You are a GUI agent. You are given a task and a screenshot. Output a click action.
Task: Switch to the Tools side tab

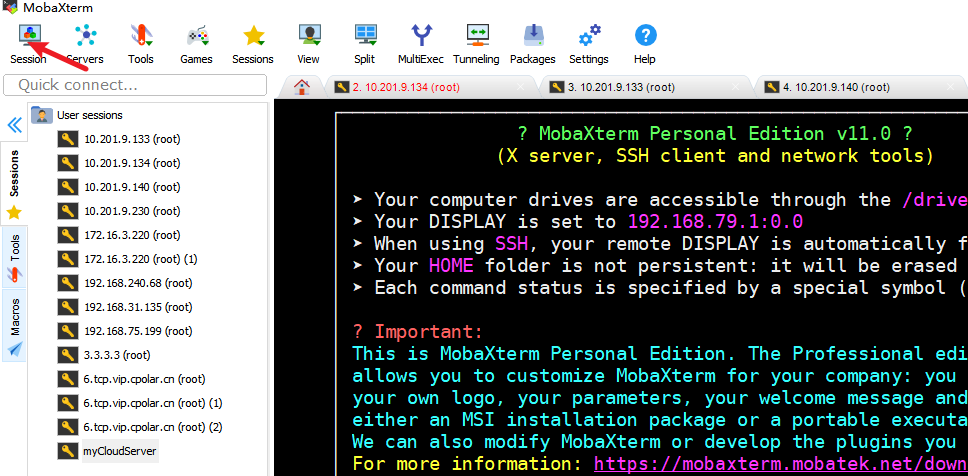(x=14, y=257)
